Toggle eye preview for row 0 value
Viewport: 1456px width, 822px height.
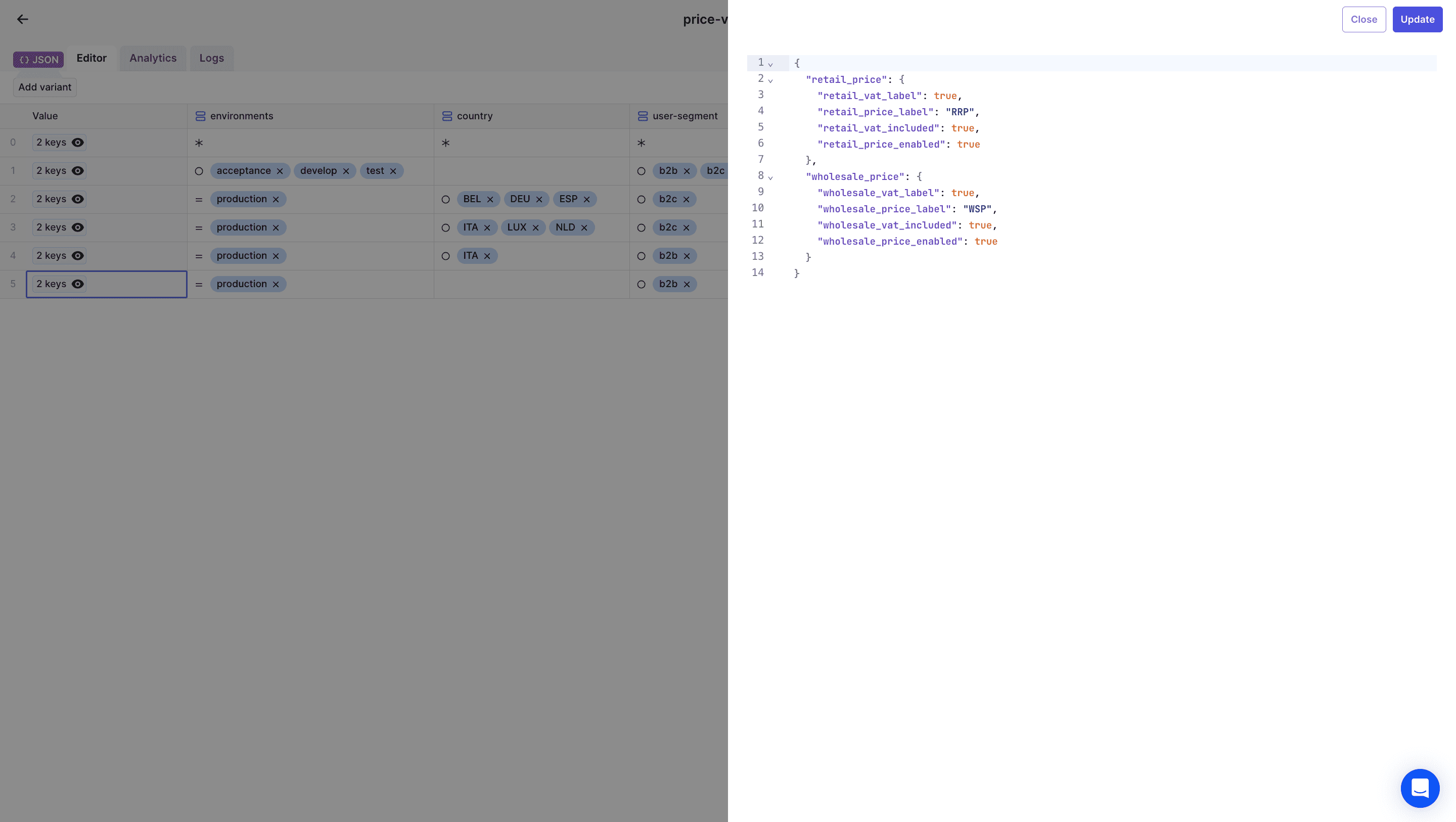coord(78,143)
